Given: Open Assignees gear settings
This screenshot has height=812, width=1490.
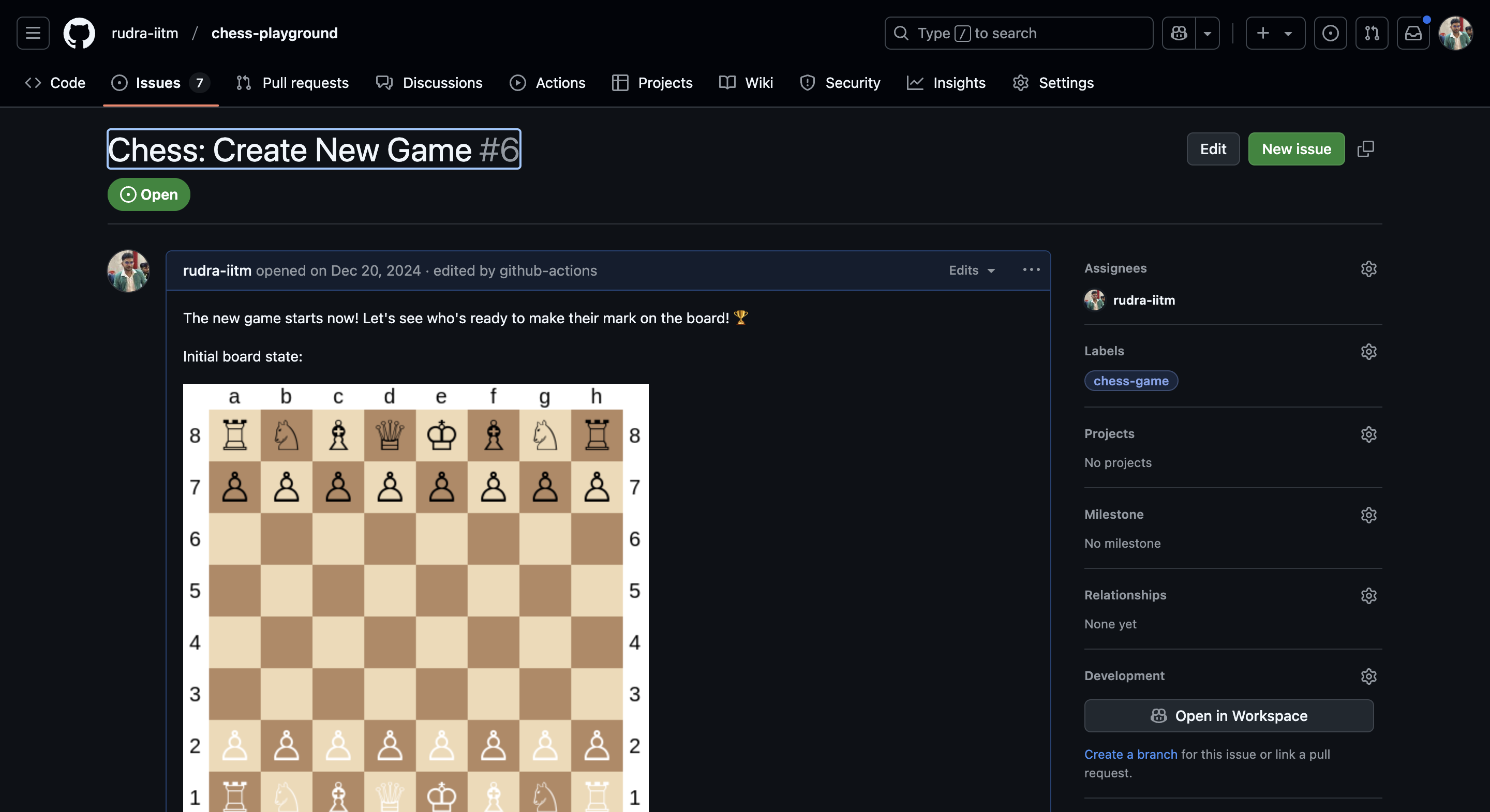Looking at the screenshot, I should tap(1368, 269).
